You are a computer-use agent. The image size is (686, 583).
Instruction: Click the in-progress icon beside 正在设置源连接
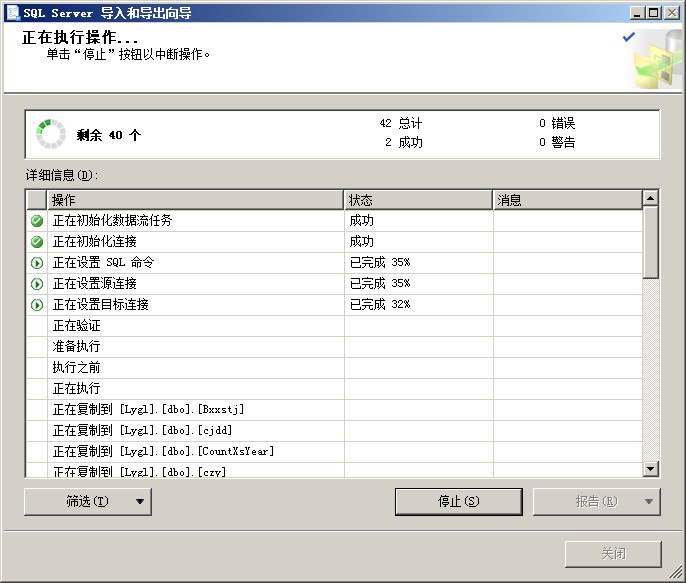click(37, 284)
